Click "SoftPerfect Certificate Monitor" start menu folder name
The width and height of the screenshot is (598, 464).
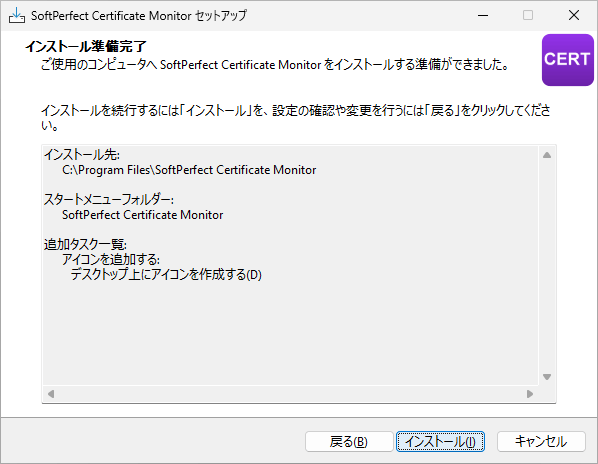pyautogui.click(x=143, y=215)
